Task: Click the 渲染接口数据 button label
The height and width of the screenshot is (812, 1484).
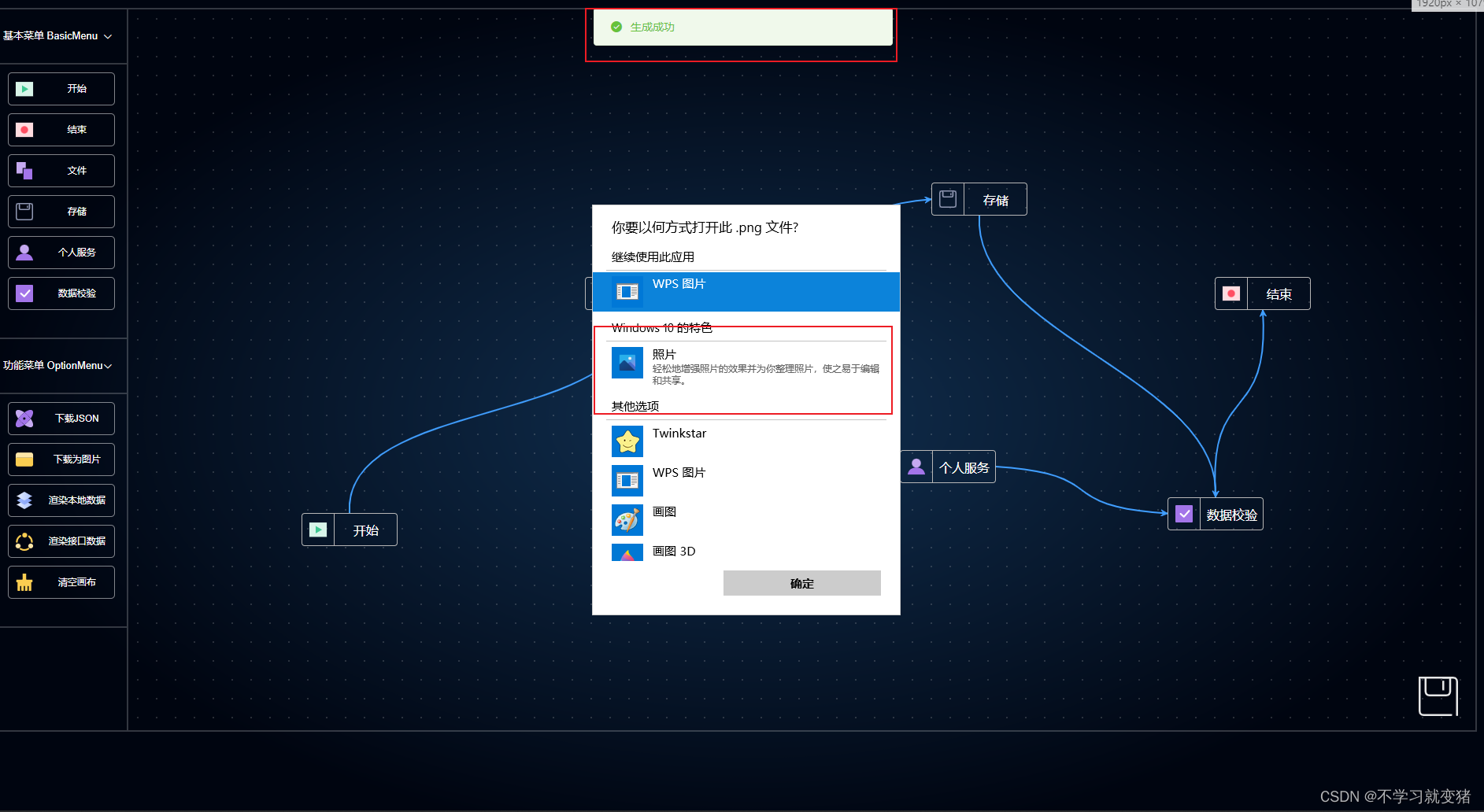Action: tap(77, 541)
